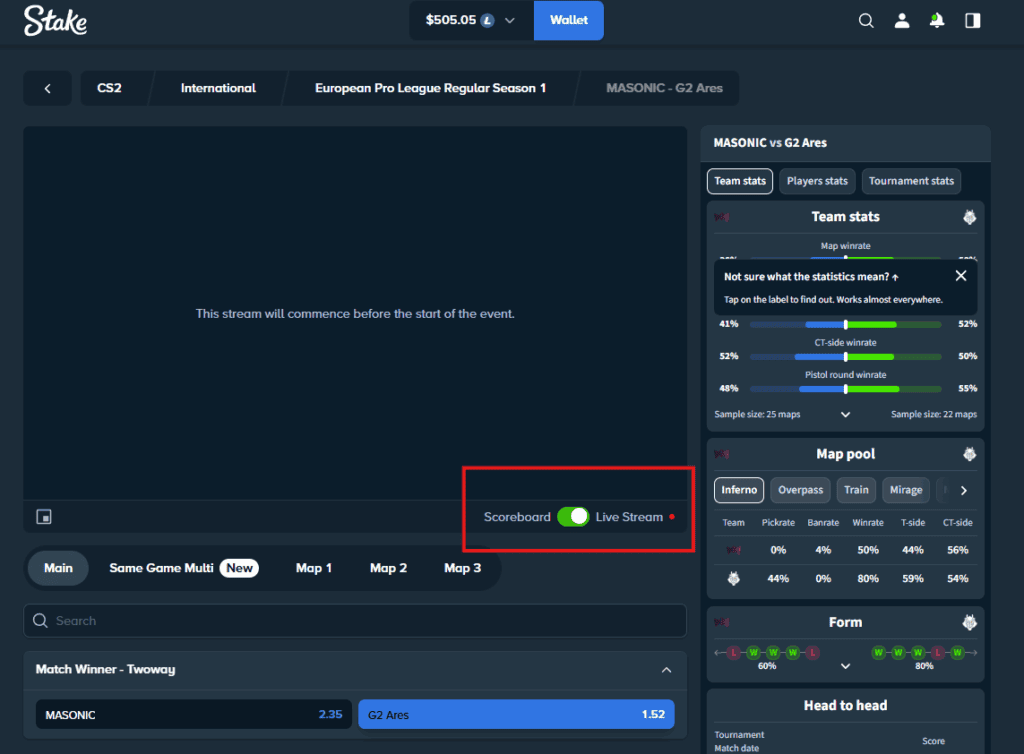Open the user account icon in the header
The height and width of the screenshot is (754, 1024).
pyautogui.click(x=902, y=20)
